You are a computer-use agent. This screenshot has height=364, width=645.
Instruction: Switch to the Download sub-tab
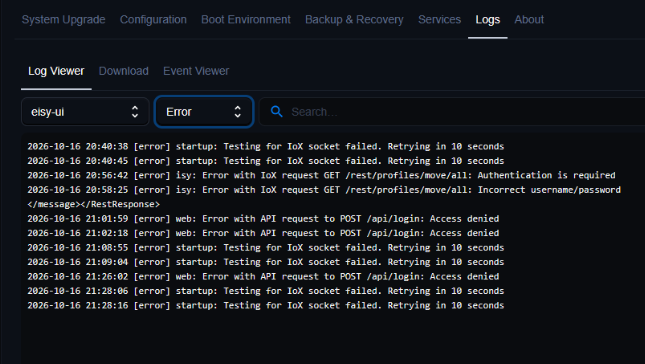coord(123,71)
